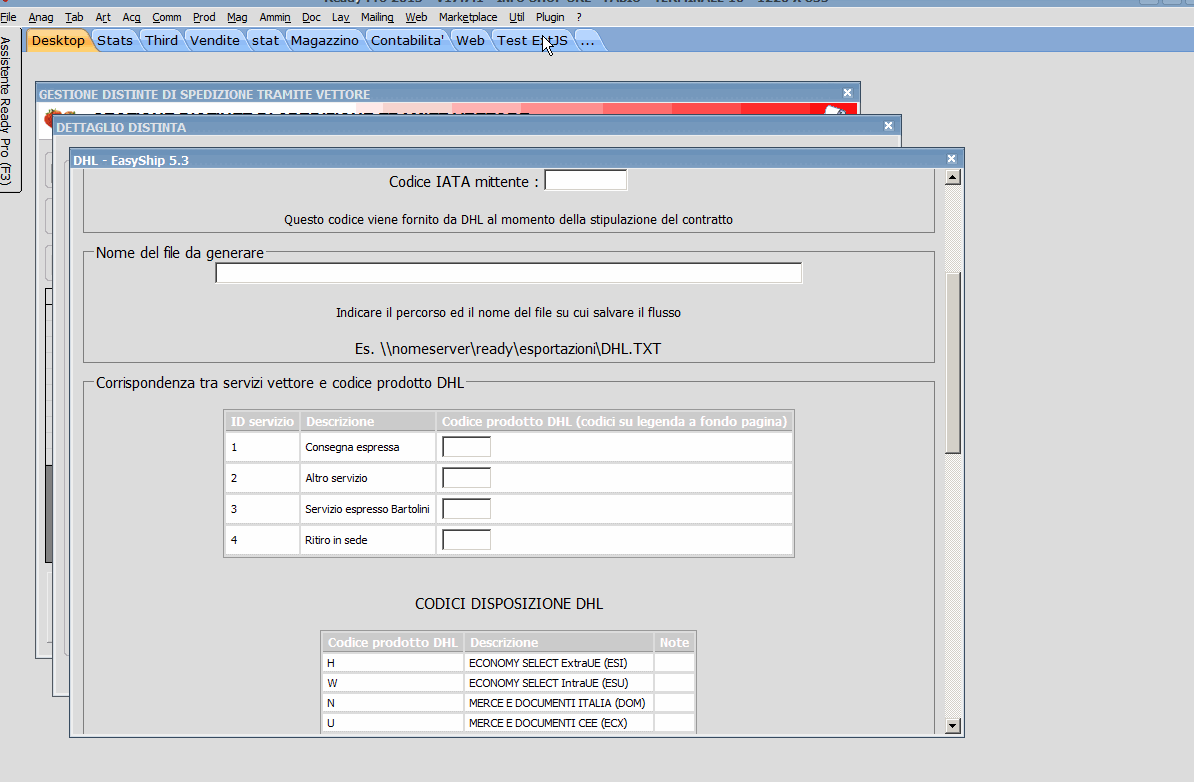The width and height of the screenshot is (1194, 782).
Task: Click the Altro servizio description cell
Action: tap(368, 478)
